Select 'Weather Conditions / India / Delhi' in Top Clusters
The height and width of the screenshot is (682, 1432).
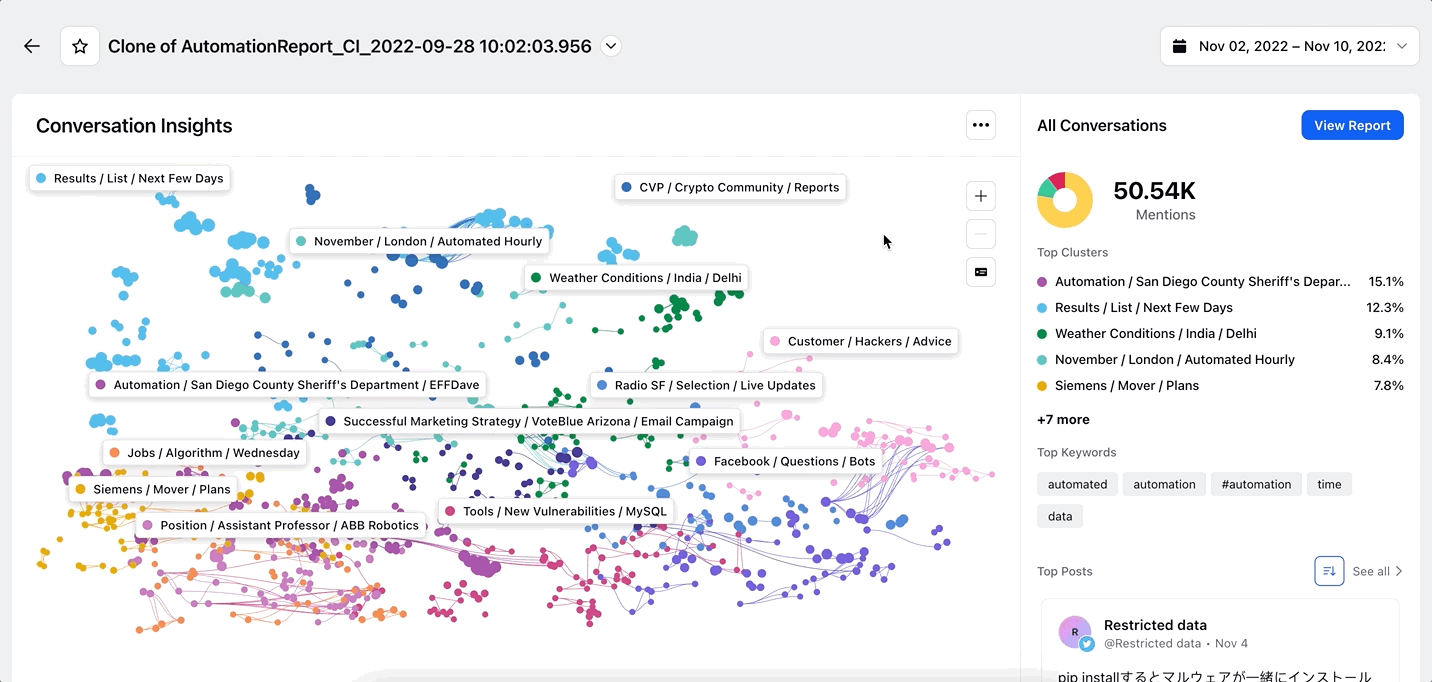(1220, 334)
